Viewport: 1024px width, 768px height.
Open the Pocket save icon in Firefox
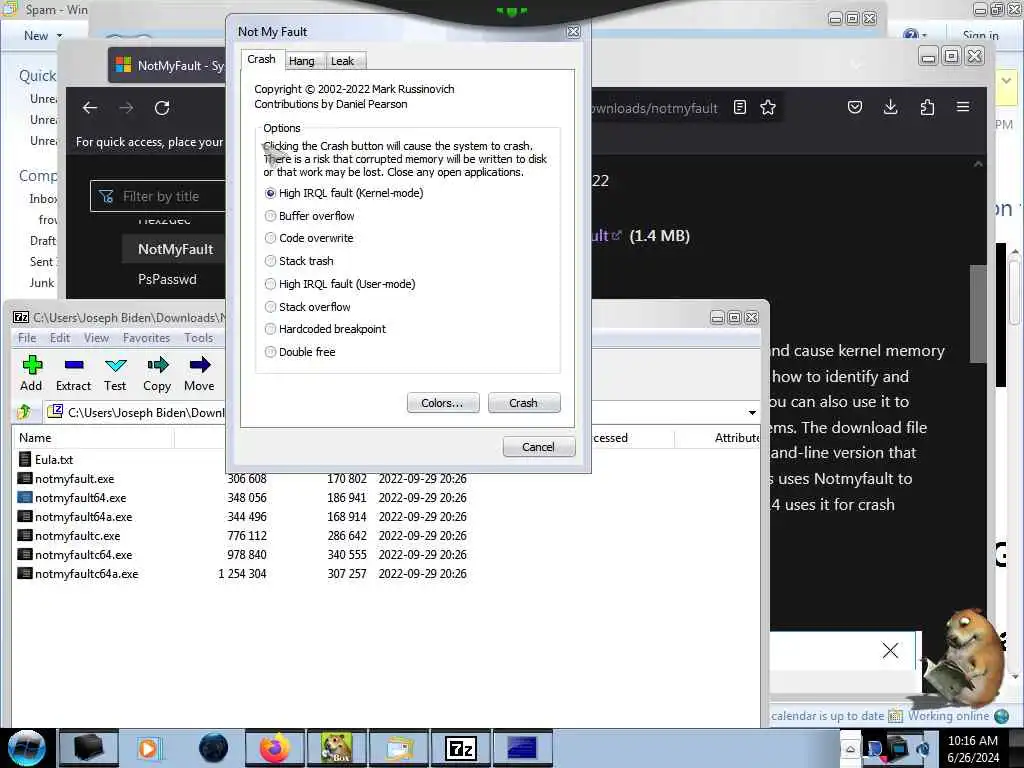click(855, 107)
